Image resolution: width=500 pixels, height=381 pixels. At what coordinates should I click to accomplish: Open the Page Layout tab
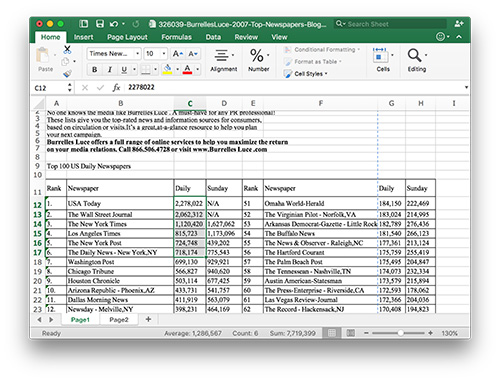[127, 37]
